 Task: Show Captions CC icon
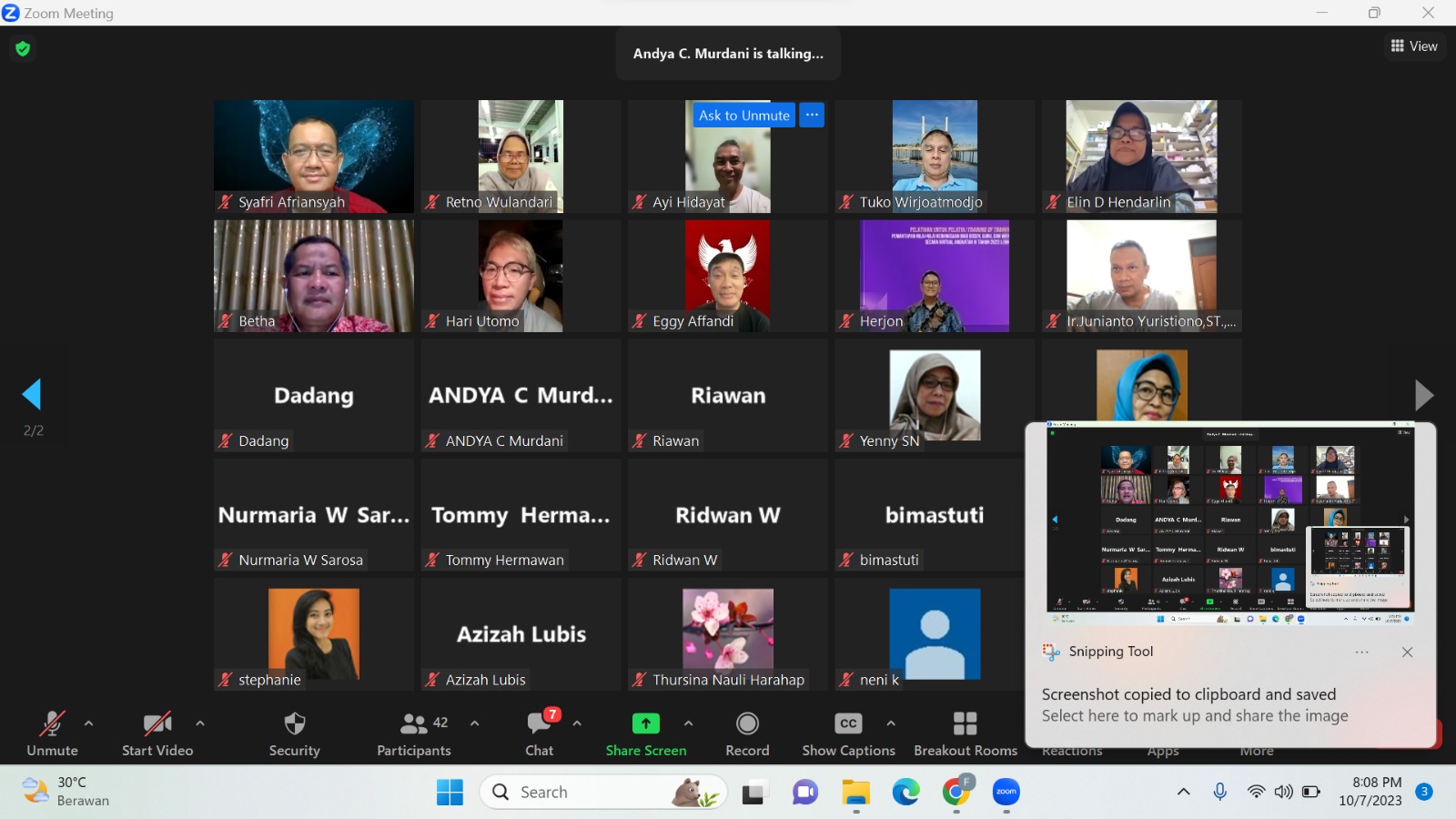848,723
